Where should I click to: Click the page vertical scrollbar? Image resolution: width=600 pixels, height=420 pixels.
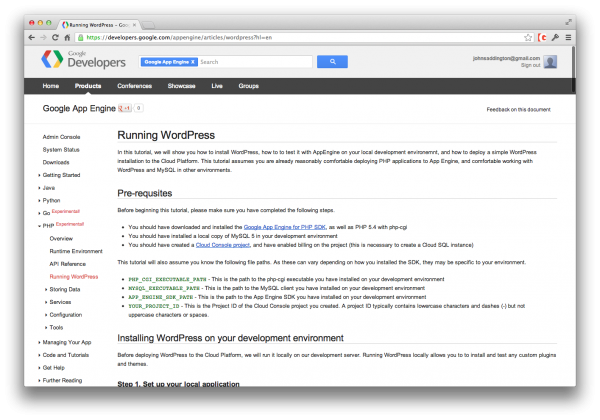573,69
